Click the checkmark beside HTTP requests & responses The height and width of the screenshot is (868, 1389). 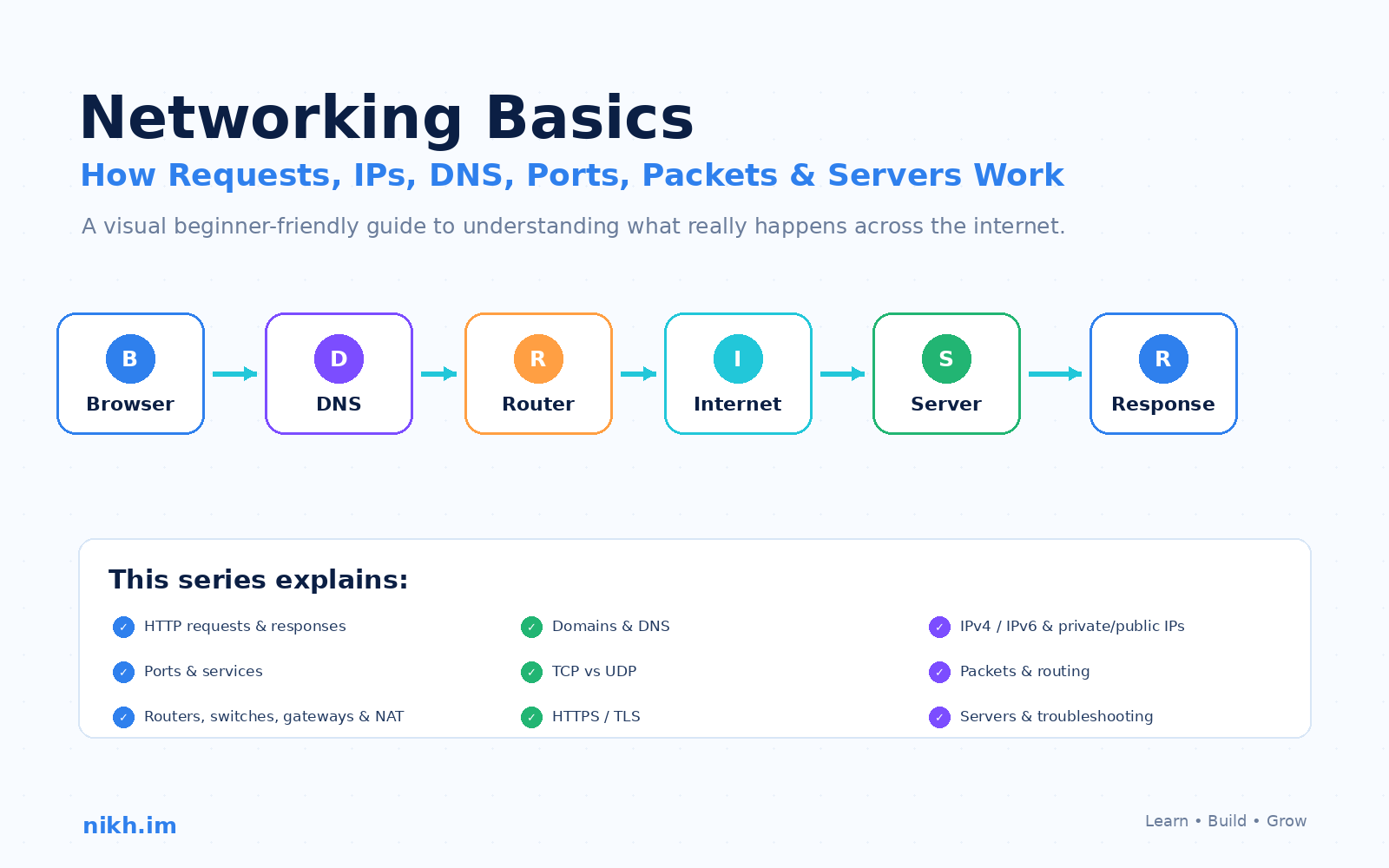[x=123, y=627]
